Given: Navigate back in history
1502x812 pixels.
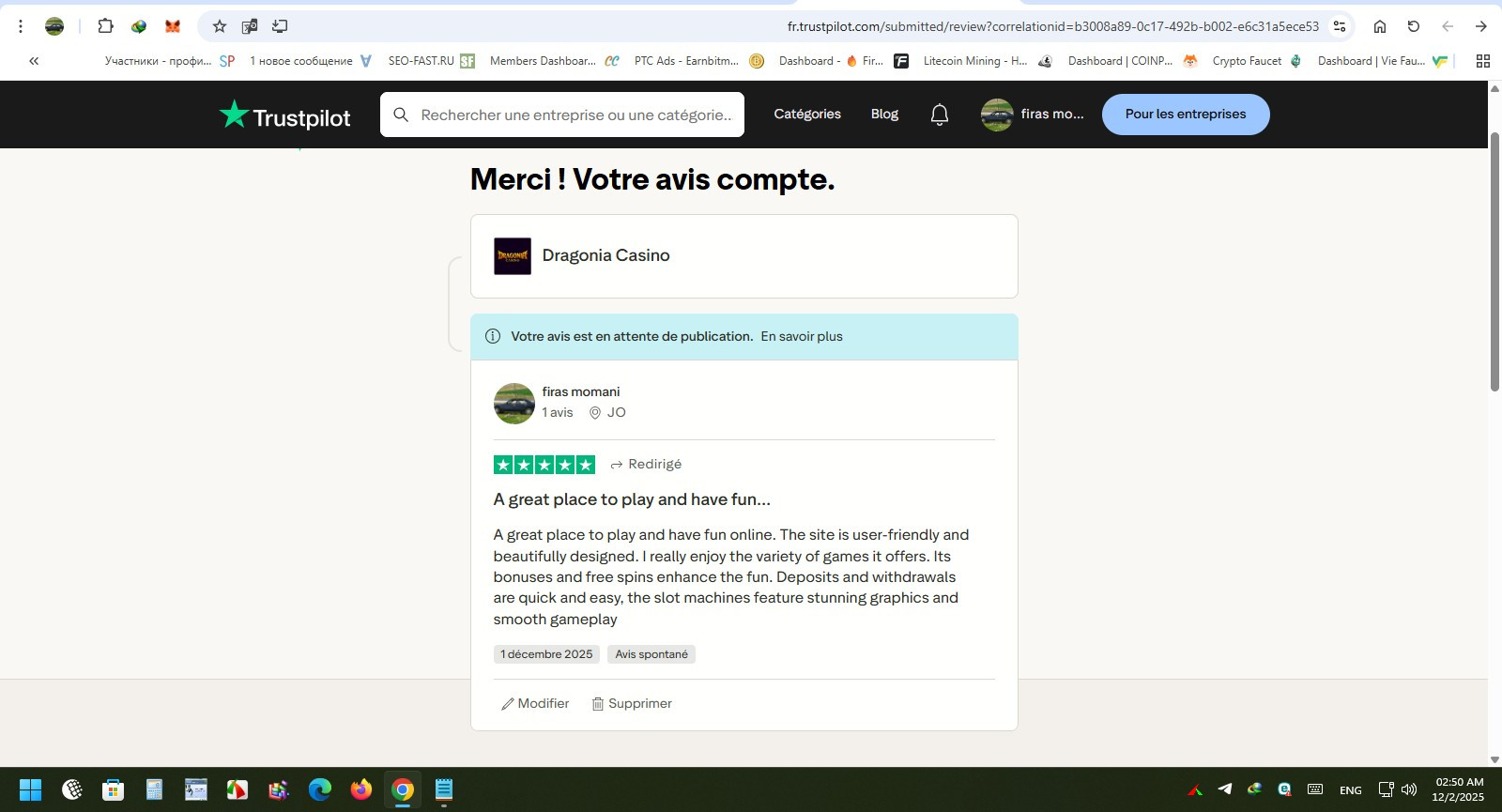Looking at the screenshot, I should pos(1448,26).
